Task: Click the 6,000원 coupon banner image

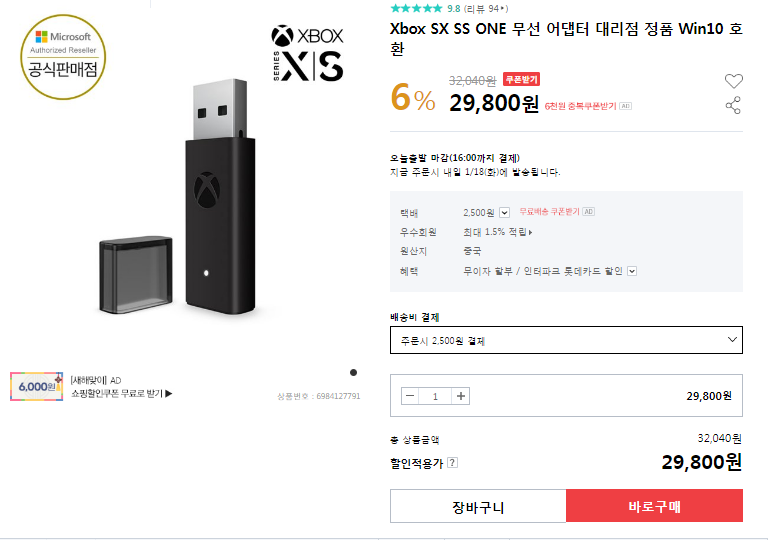Action: point(37,387)
